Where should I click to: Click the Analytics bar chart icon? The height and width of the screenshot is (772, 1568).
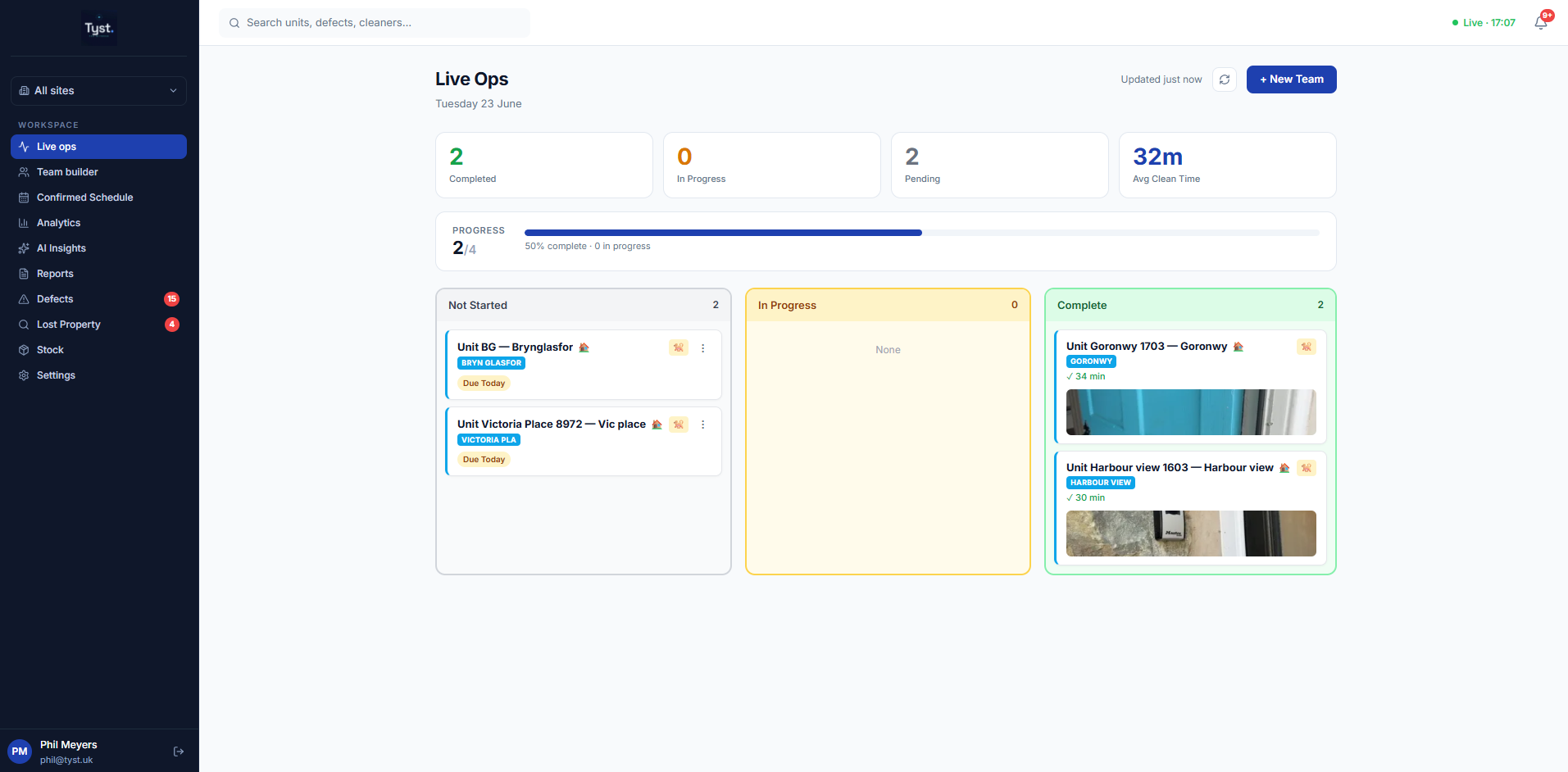pyautogui.click(x=24, y=223)
